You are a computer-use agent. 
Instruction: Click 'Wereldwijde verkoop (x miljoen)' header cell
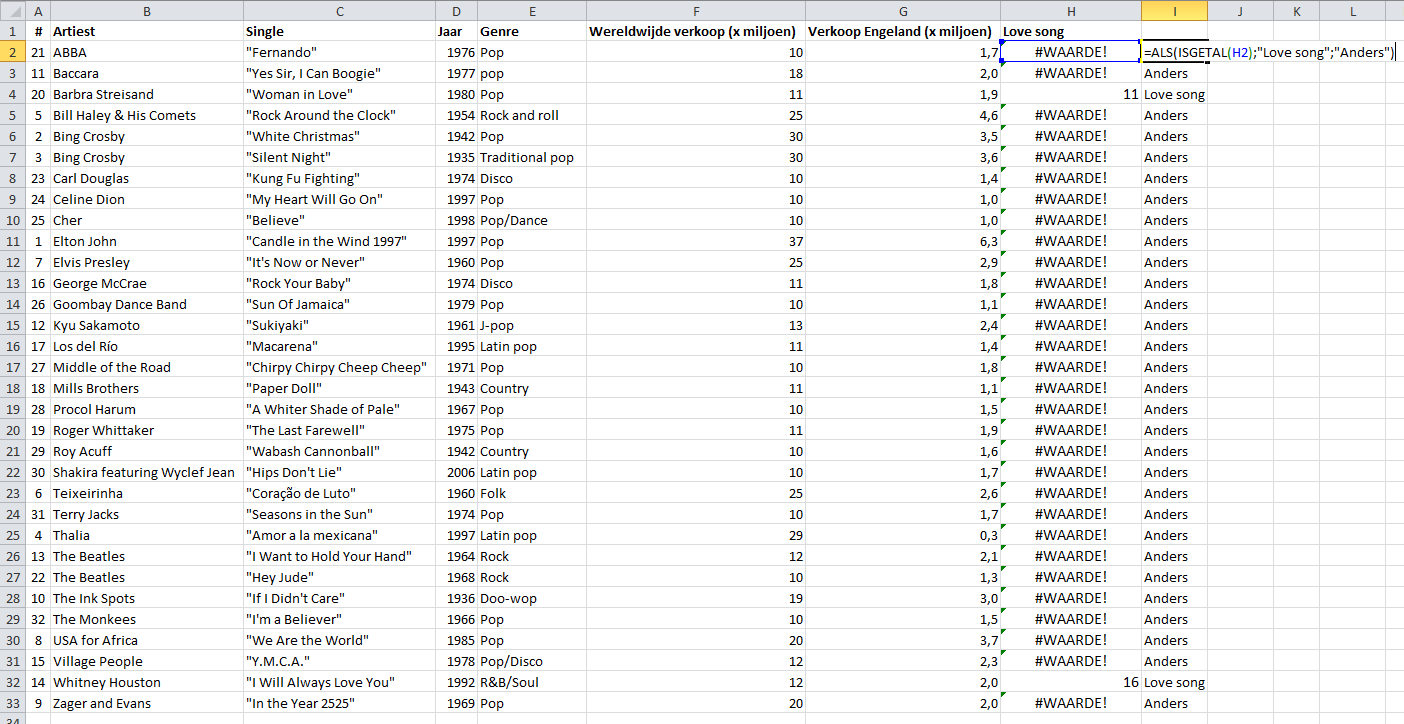[696, 31]
